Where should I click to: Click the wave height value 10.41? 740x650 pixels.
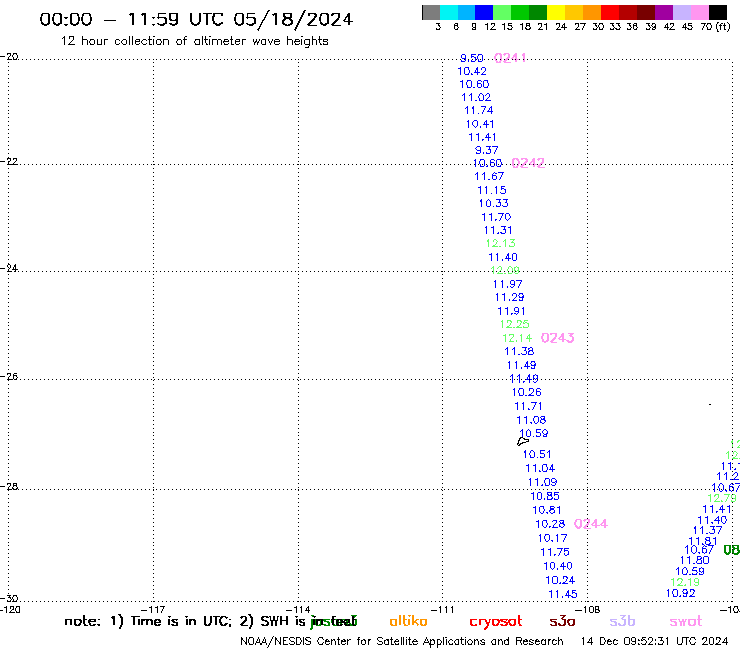point(480,124)
